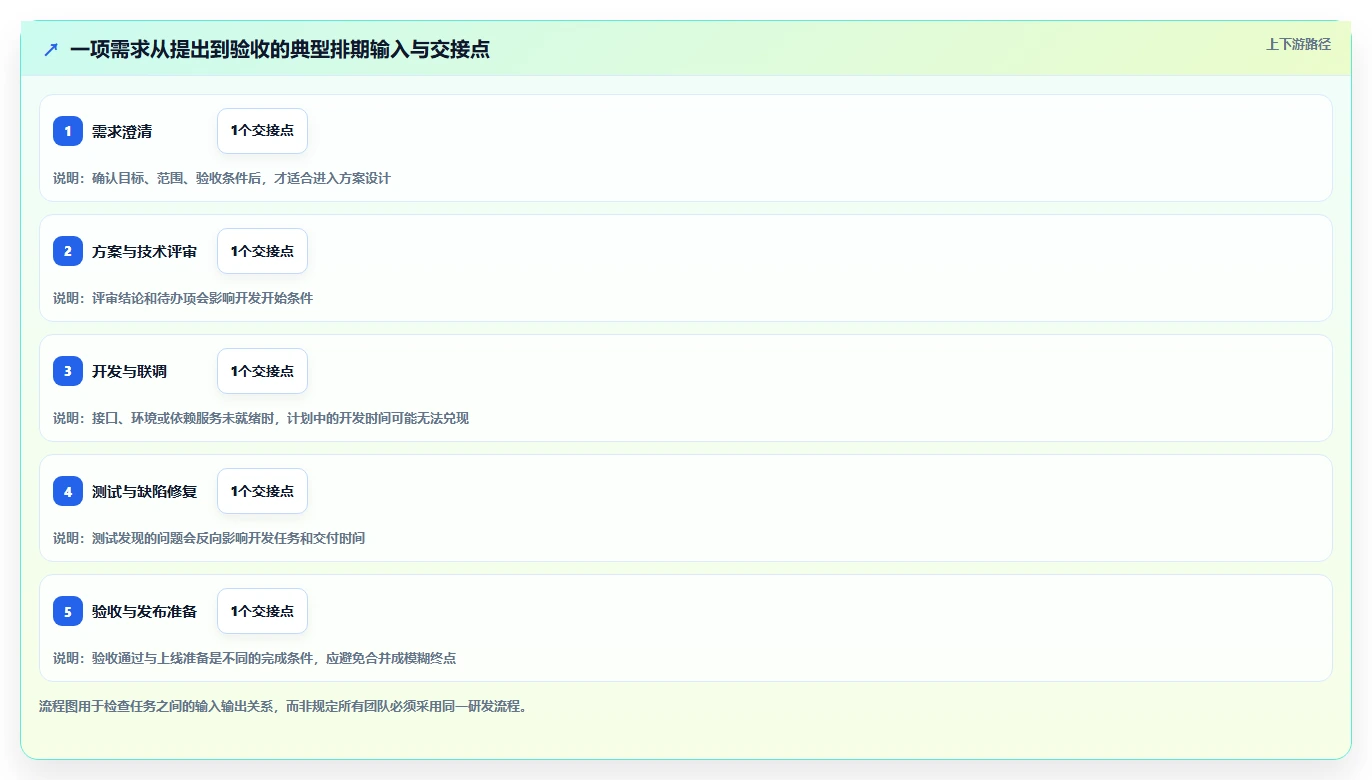Screen dimensions: 1372x780
Task: Click step badge 2 for 方案与技术评审
Action: (x=68, y=251)
